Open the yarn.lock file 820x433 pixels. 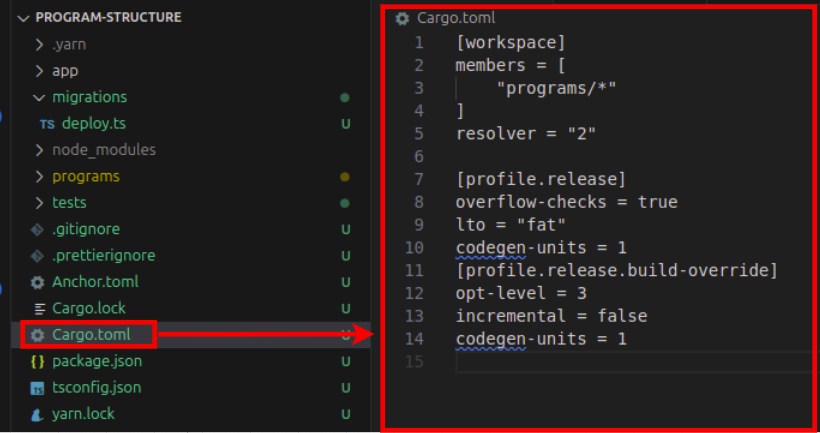point(83,414)
